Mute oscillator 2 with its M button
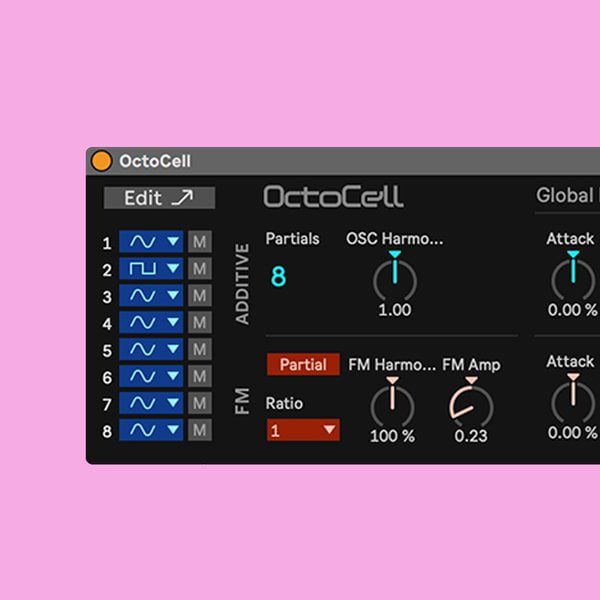 click(x=200, y=268)
